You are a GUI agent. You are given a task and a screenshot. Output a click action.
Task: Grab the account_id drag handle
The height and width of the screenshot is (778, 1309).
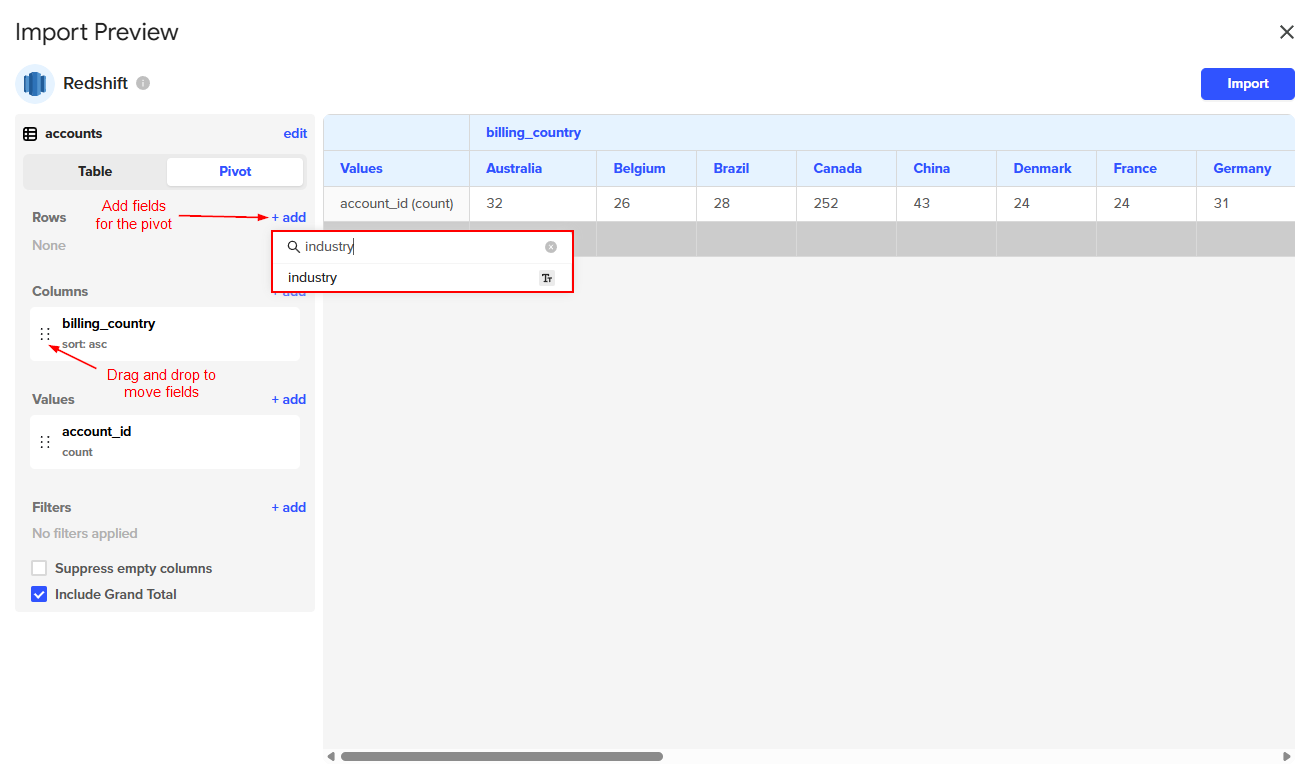(45, 442)
